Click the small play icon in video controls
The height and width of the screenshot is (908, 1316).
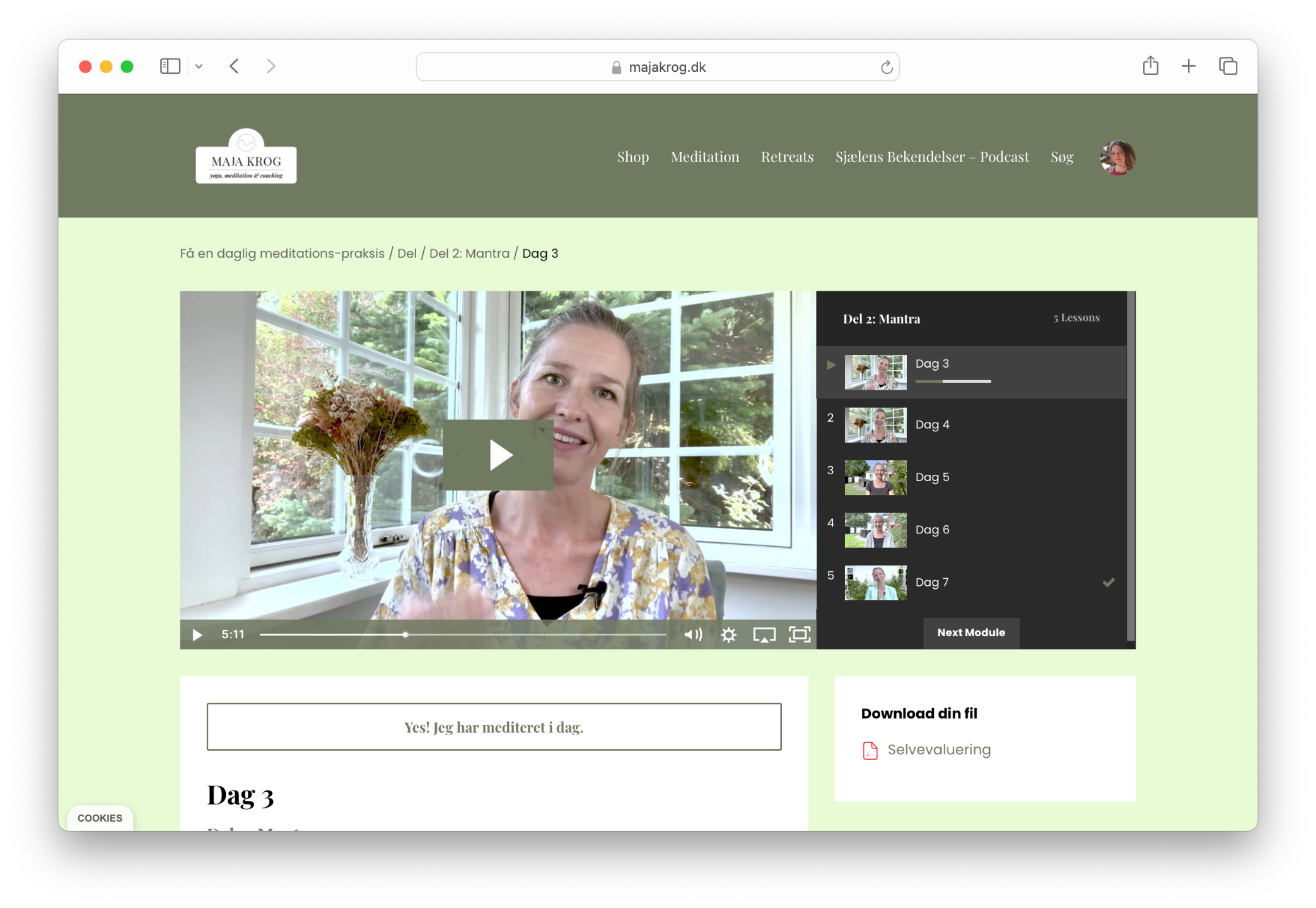(197, 634)
